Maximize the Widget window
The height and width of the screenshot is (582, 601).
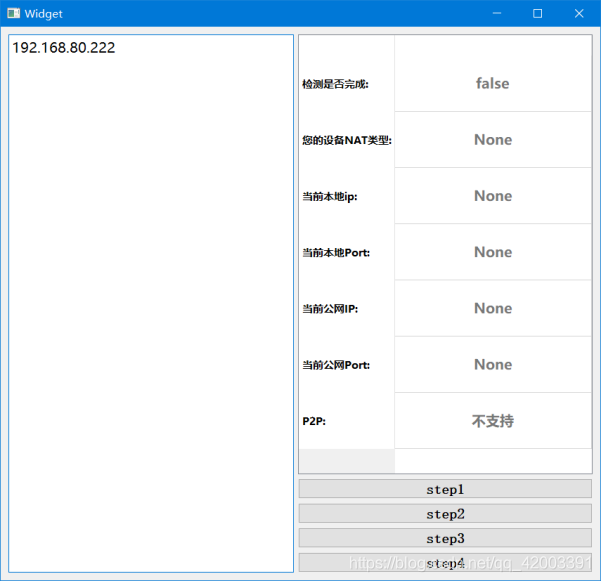click(x=537, y=13)
